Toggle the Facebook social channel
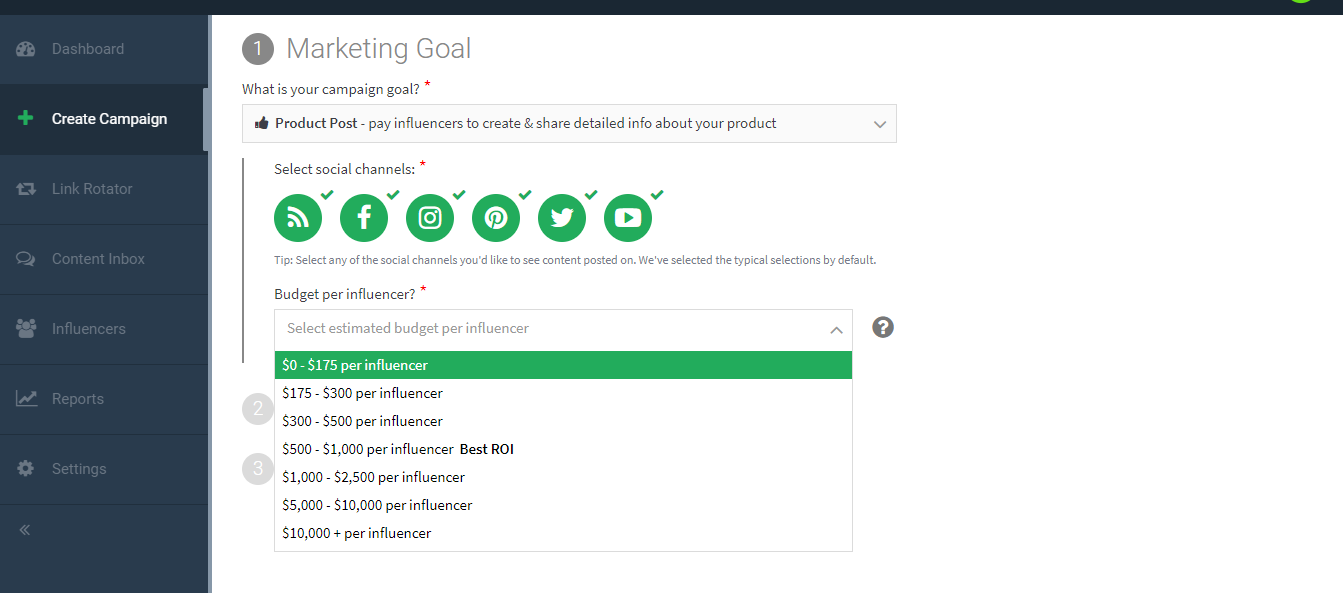The height and width of the screenshot is (593, 1343). (x=364, y=218)
